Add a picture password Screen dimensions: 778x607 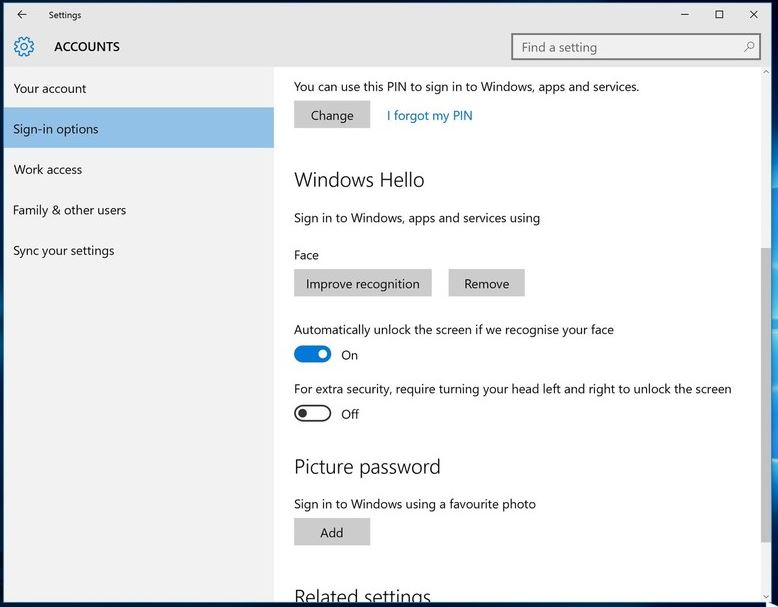332,532
